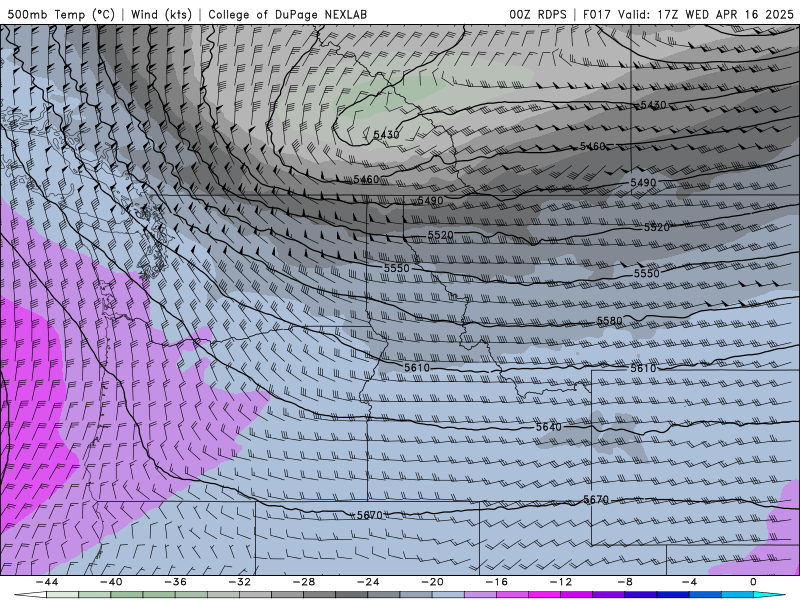Click the -16 colorbar tick label
Viewport: 800px width, 600px height.
click(496, 582)
